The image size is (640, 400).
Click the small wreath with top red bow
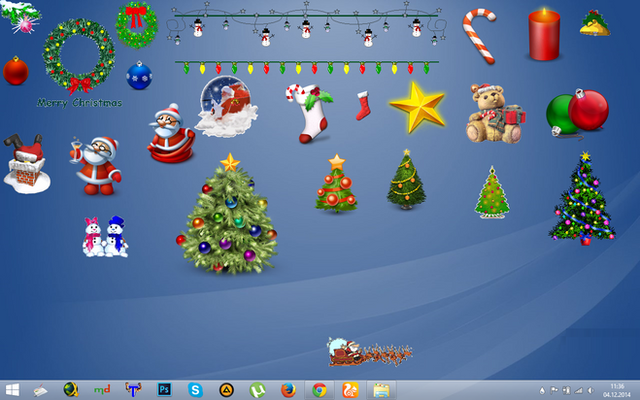click(x=136, y=24)
